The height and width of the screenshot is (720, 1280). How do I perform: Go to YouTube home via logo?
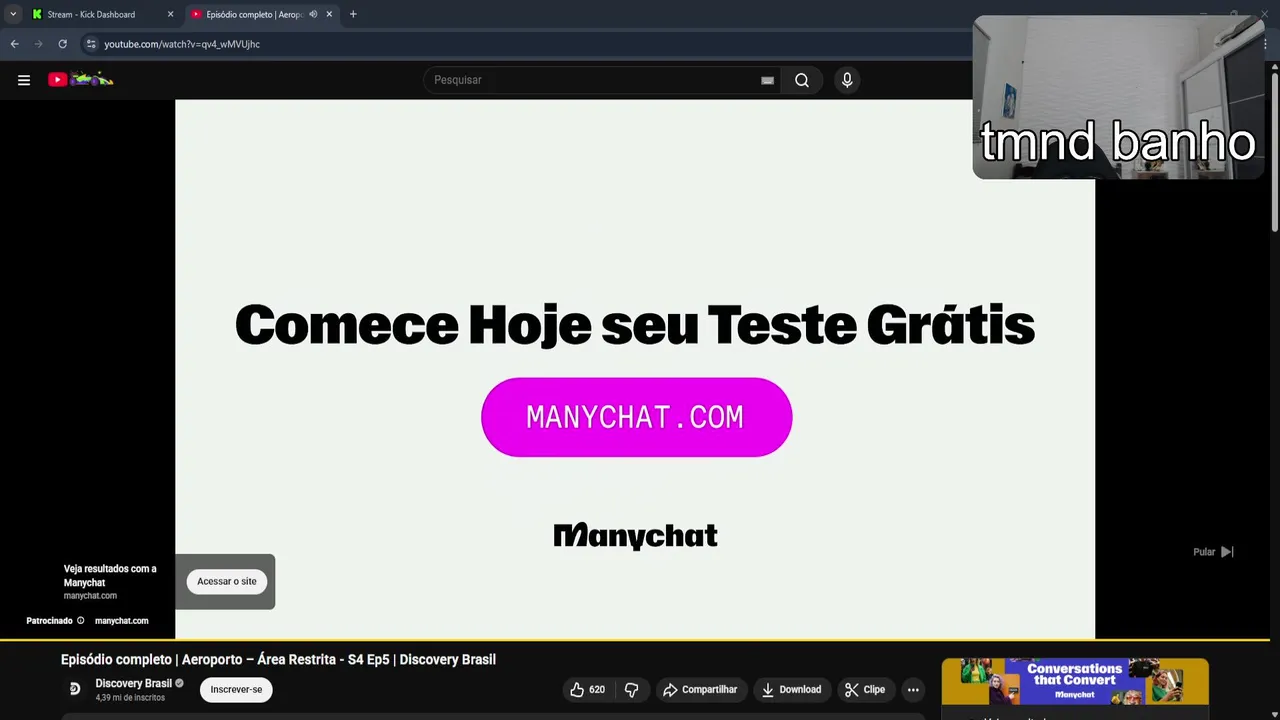pyautogui.click(x=81, y=80)
